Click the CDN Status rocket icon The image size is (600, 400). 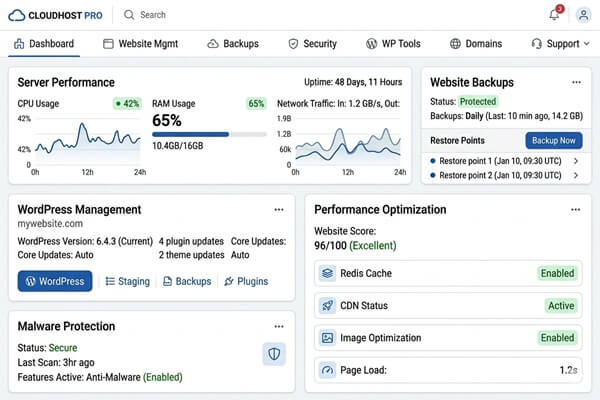click(327, 305)
